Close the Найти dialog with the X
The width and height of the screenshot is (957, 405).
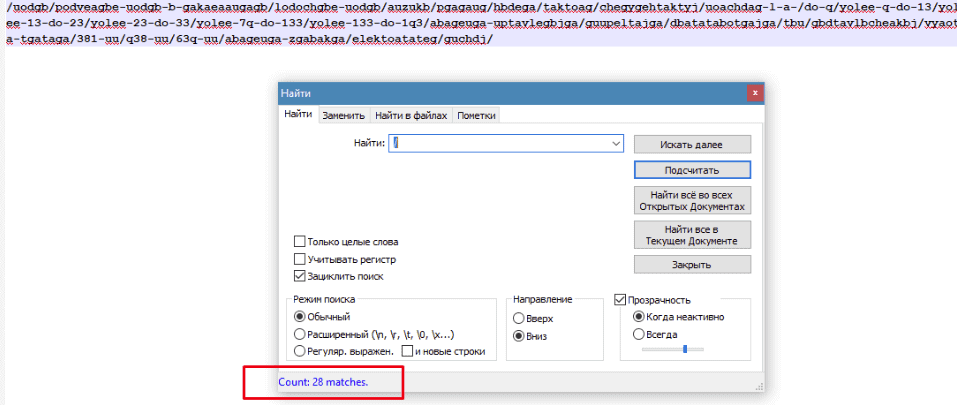tap(754, 93)
